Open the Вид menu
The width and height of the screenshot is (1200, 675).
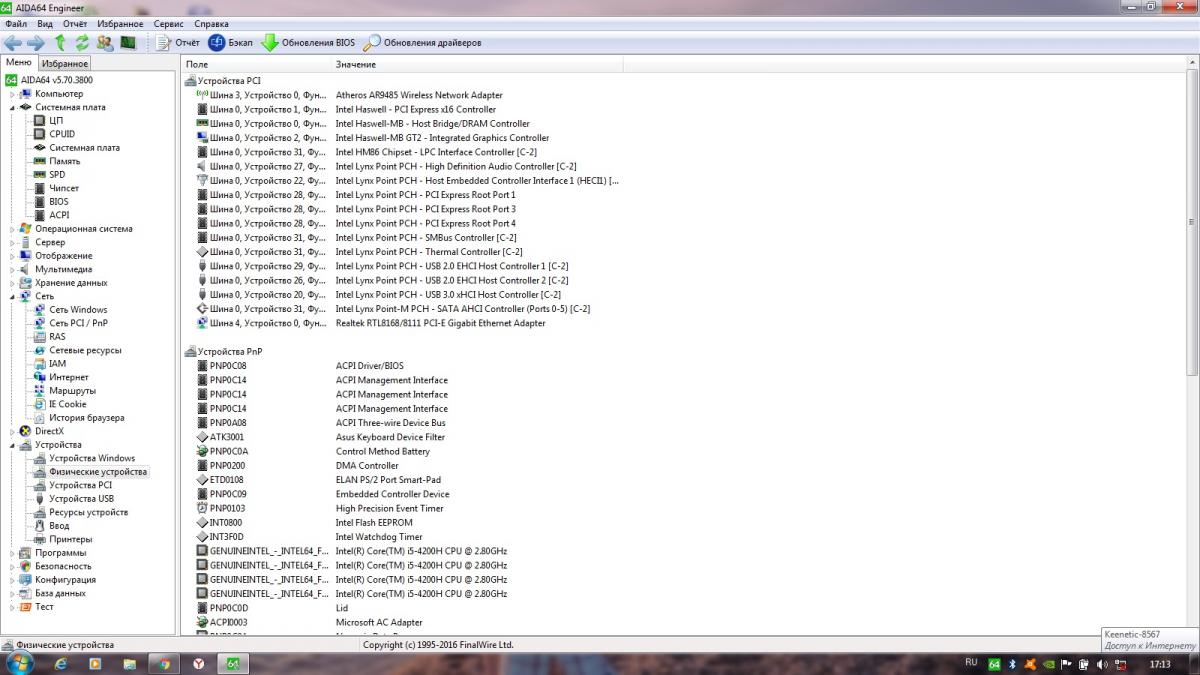pyautogui.click(x=45, y=24)
